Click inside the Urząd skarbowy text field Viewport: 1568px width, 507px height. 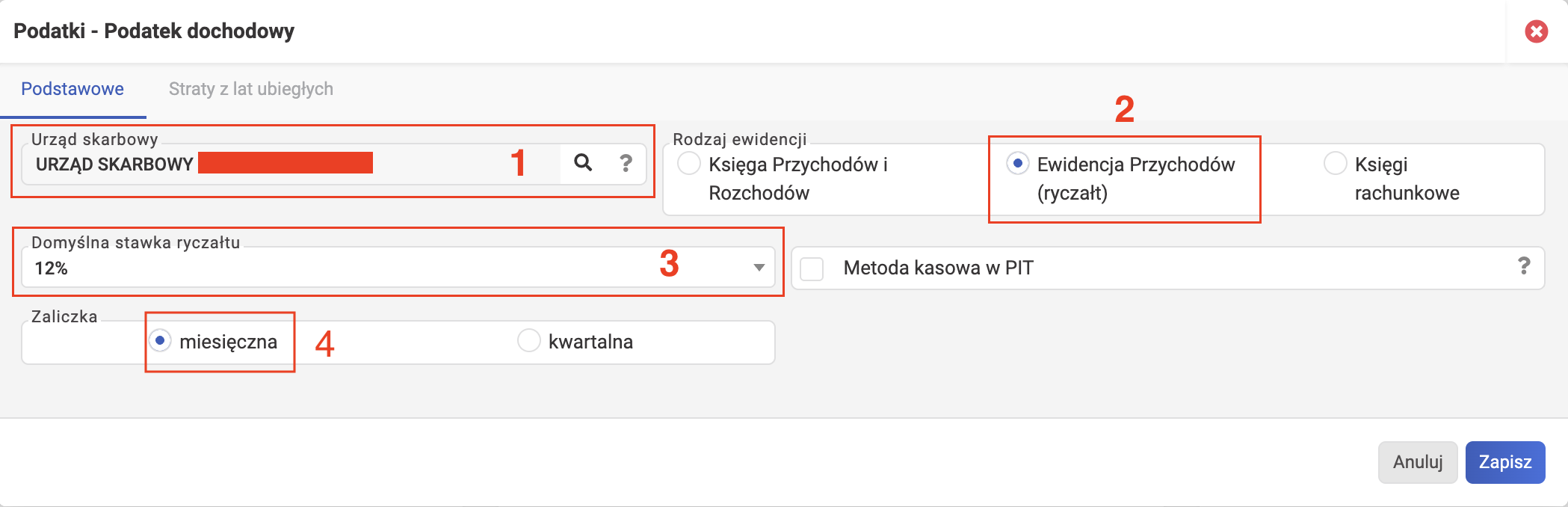(291, 164)
